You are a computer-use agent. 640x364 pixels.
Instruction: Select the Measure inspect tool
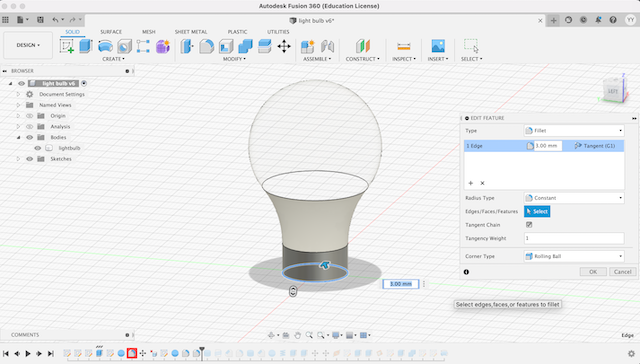click(404, 46)
